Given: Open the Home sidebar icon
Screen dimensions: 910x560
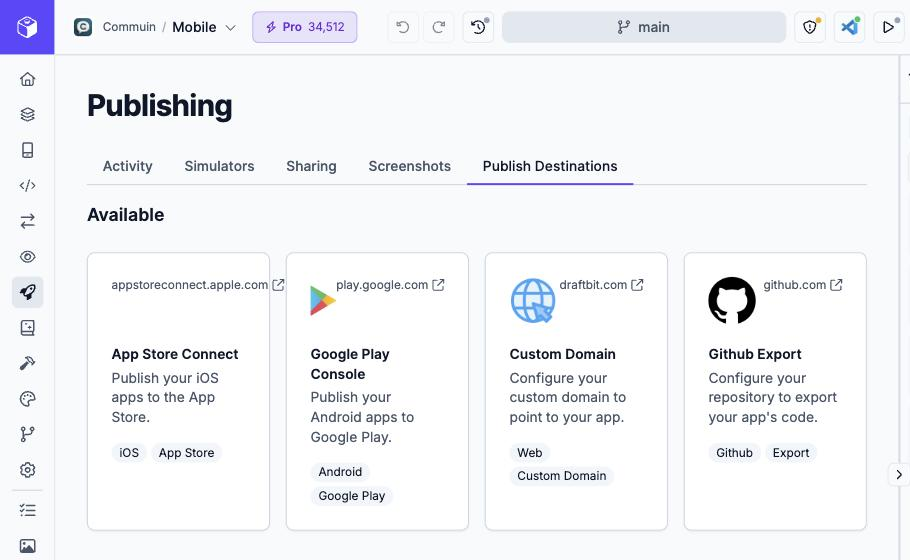Looking at the screenshot, I should point(27,79).
